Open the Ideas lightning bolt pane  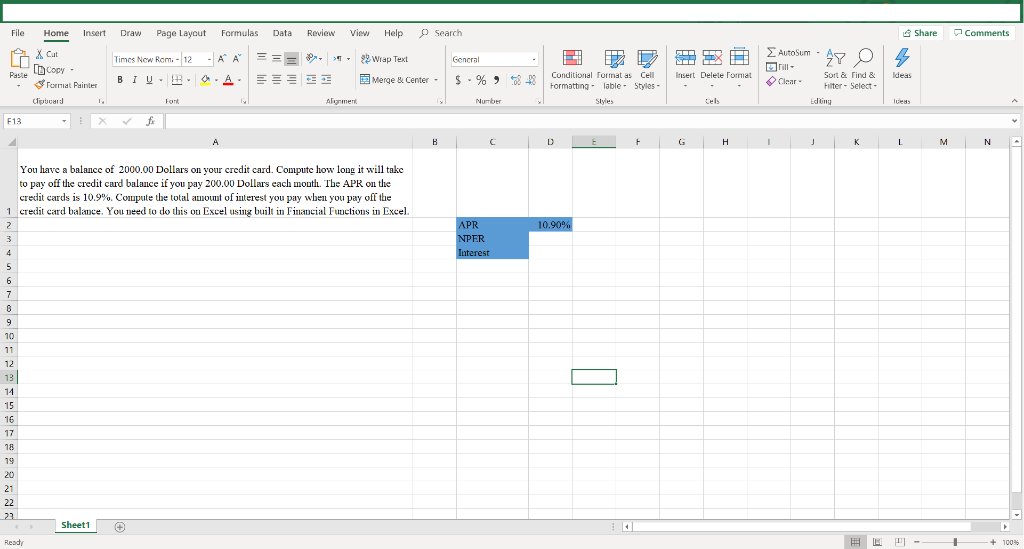(902, 63)
